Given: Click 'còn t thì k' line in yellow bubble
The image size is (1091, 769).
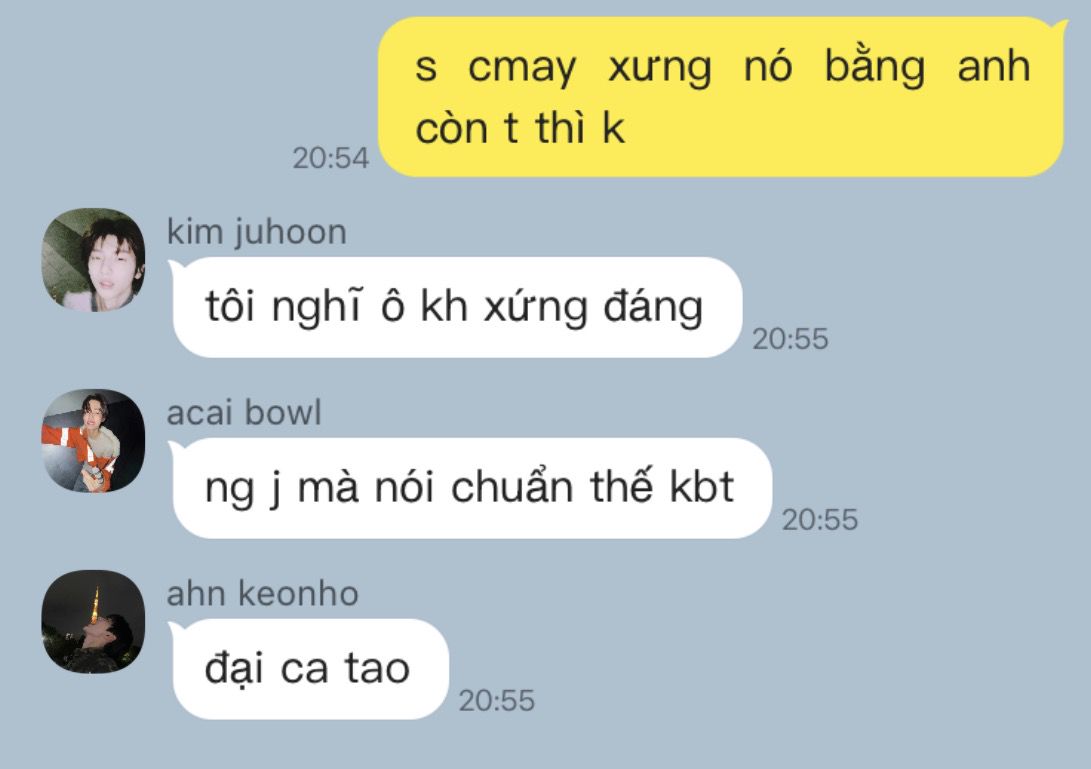Looking at the screenshot, I should pyautogui.click(x=520, y=128).
